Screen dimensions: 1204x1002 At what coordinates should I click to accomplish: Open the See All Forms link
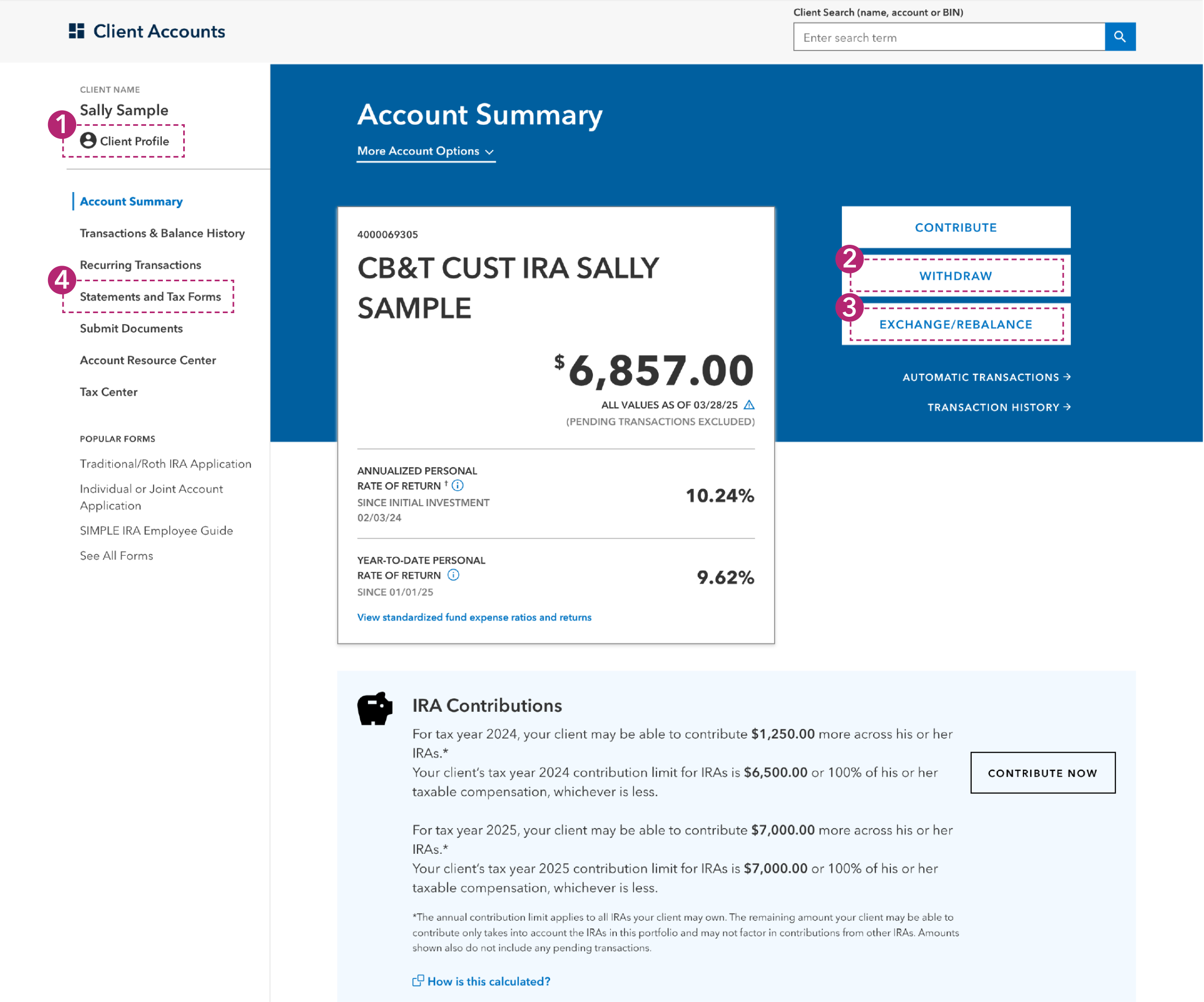coord(116,555)
